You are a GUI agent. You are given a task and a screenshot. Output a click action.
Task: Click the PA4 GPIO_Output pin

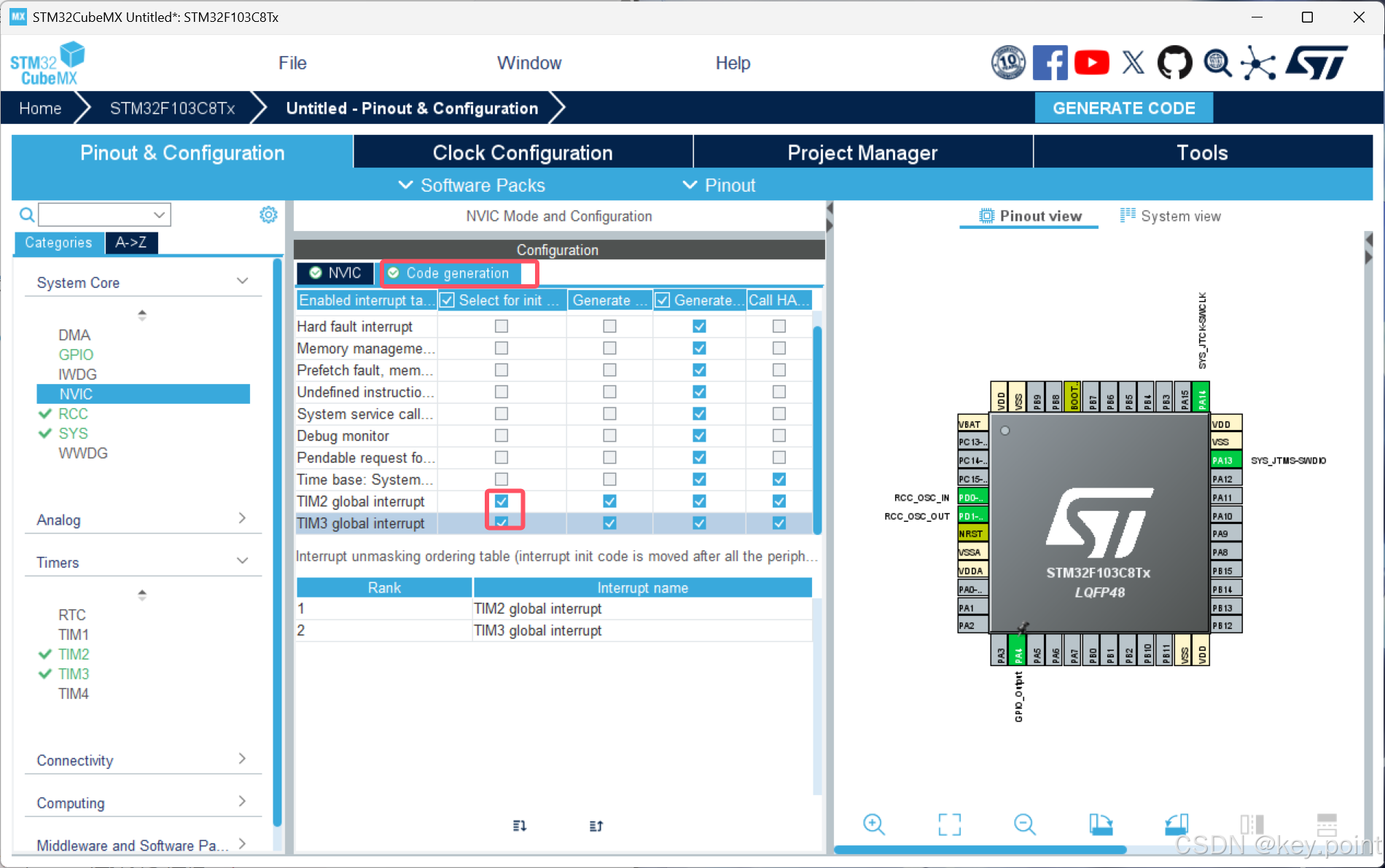pyautogui.click(x=1018, y=650)
